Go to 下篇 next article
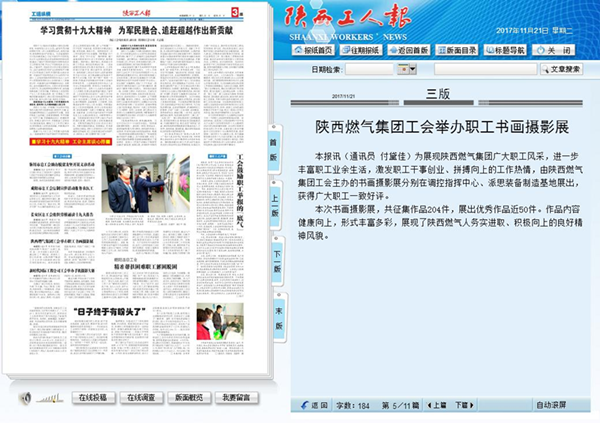 464,405
